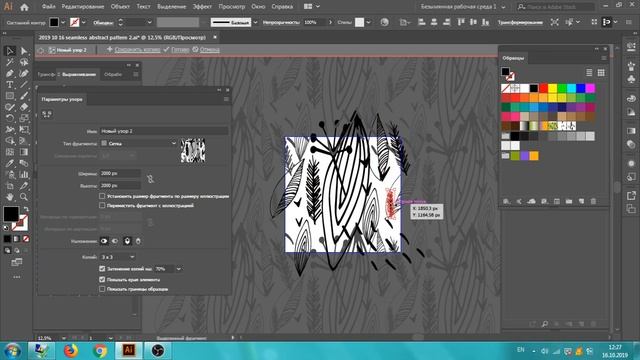640x360 pixels.
Task: Open the Просмотр menu
Action: 231,7
